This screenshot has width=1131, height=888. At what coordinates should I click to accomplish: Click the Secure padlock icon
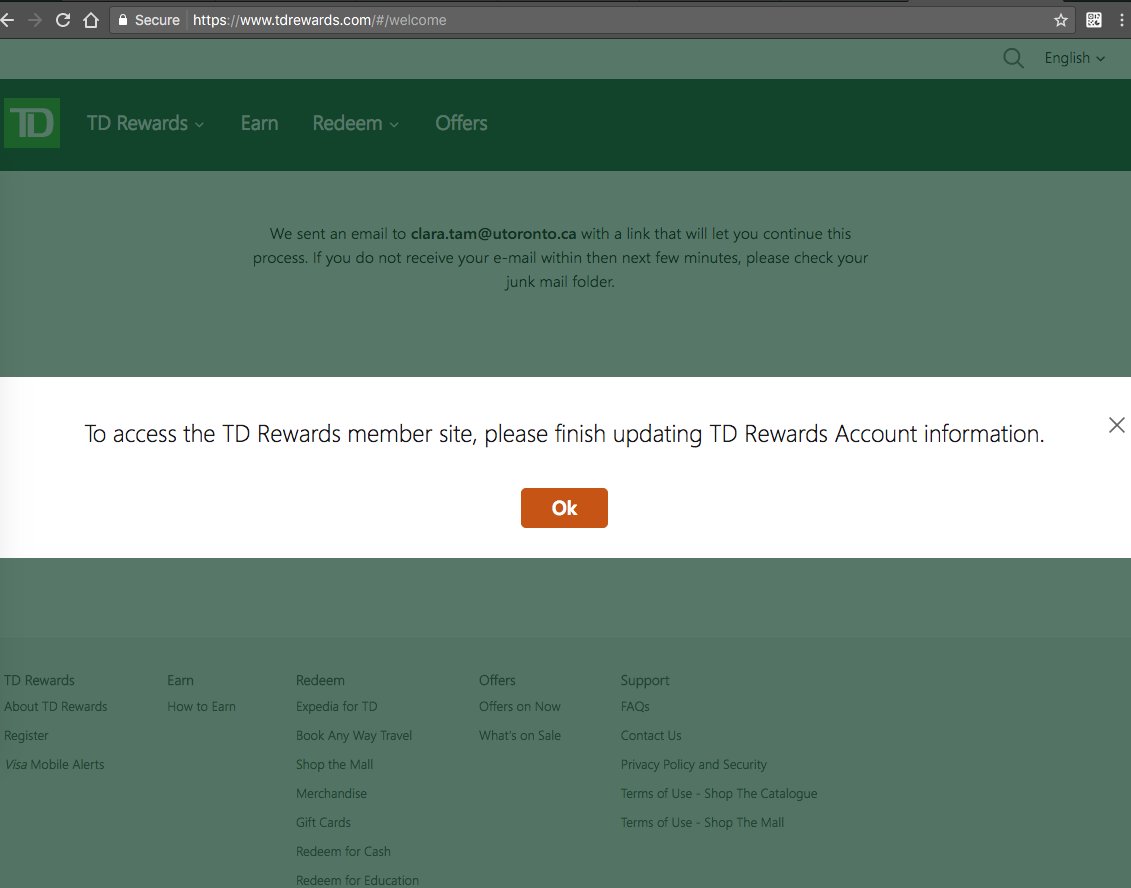[x=123, y=20]
